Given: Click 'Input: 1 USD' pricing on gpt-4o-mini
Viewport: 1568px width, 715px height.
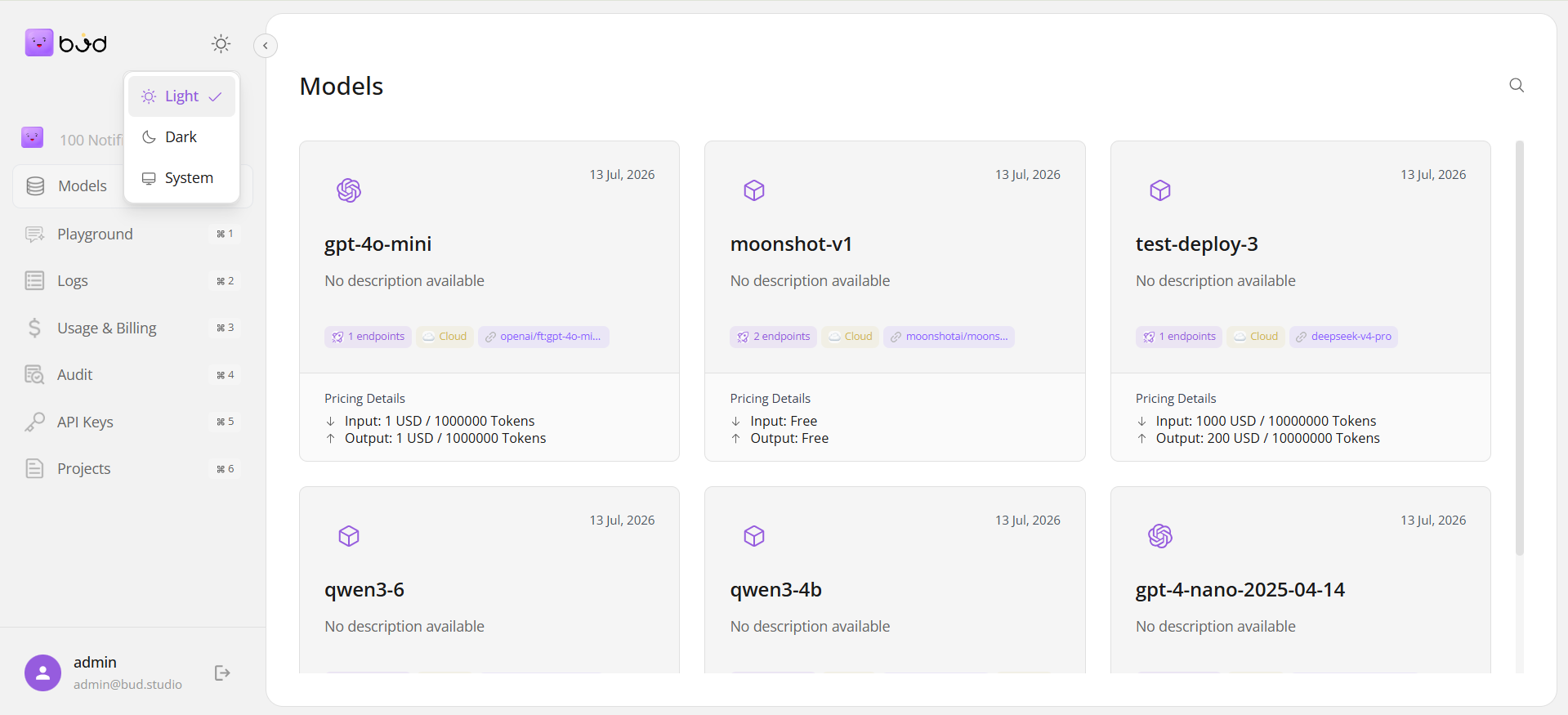Looking at the screenshot, I should click(x=440, y=422).
